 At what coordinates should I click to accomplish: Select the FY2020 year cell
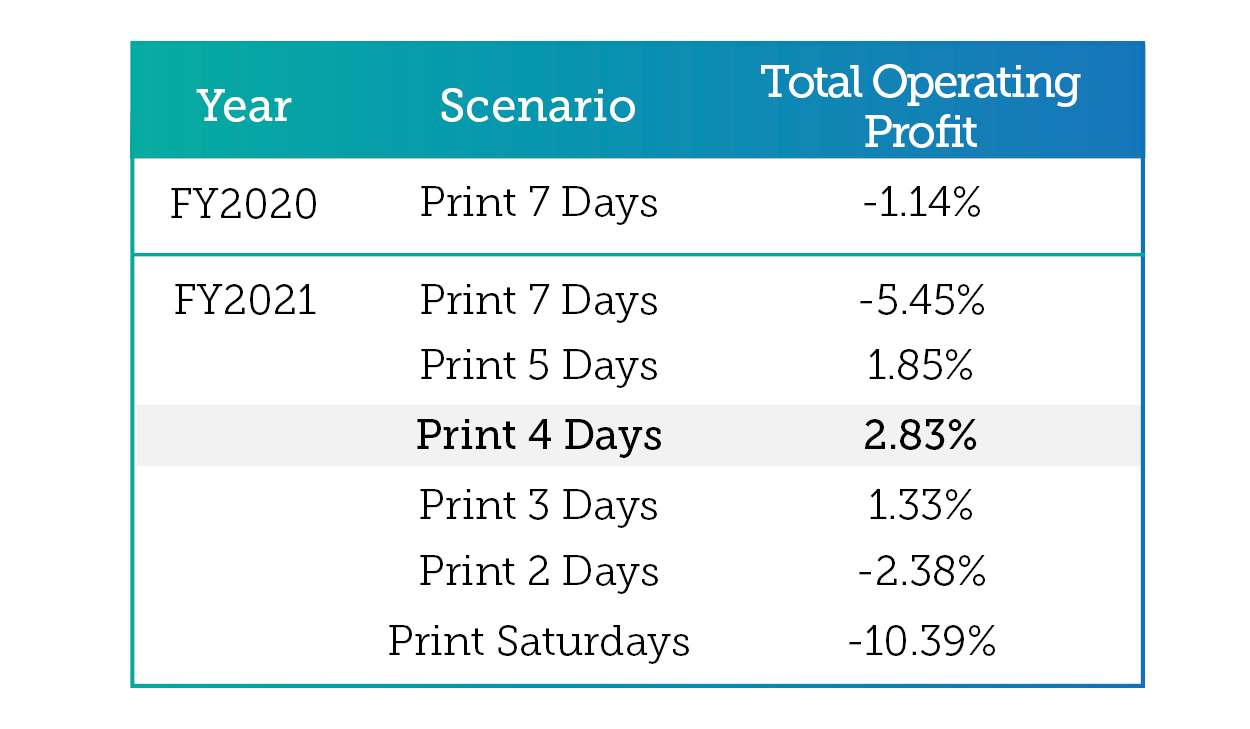point(244,205)
